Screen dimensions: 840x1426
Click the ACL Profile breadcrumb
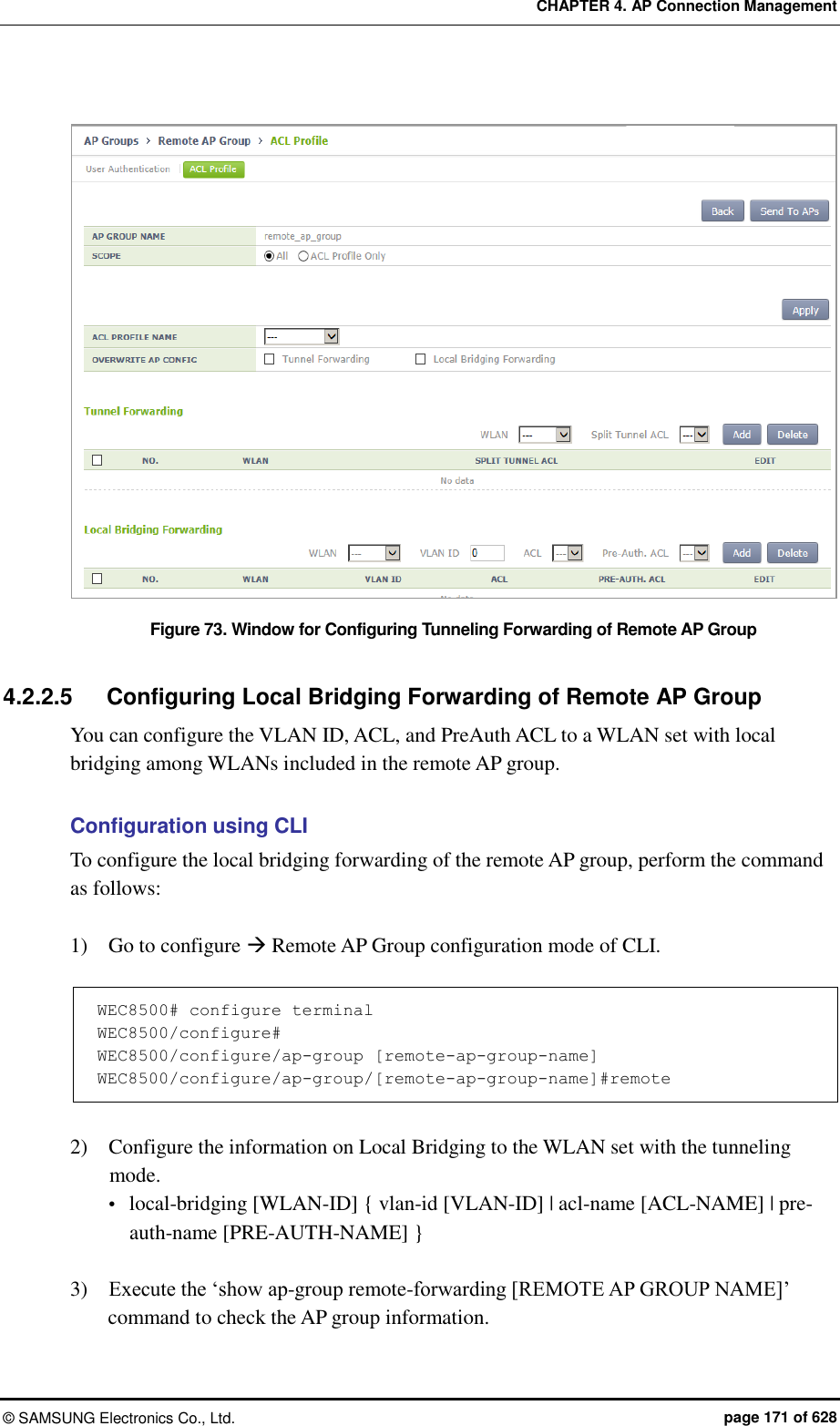pyautogui.click(x=299, y=141)
